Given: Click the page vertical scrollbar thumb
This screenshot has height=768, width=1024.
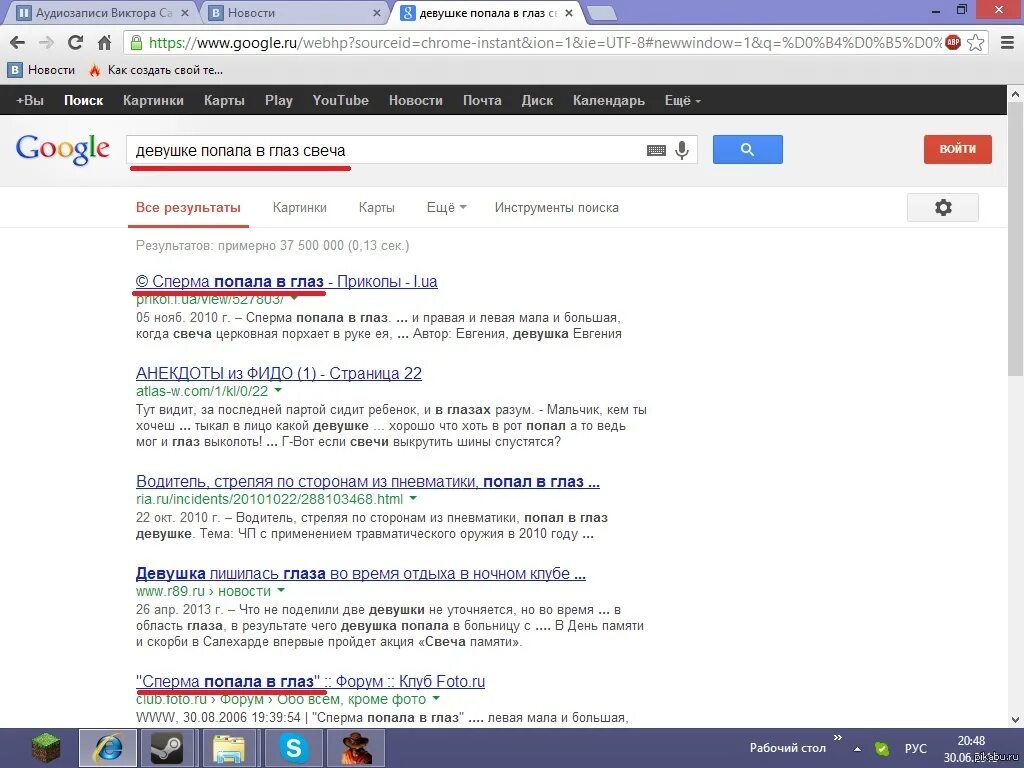Looking at the screenshot, I should [1015, 240].
